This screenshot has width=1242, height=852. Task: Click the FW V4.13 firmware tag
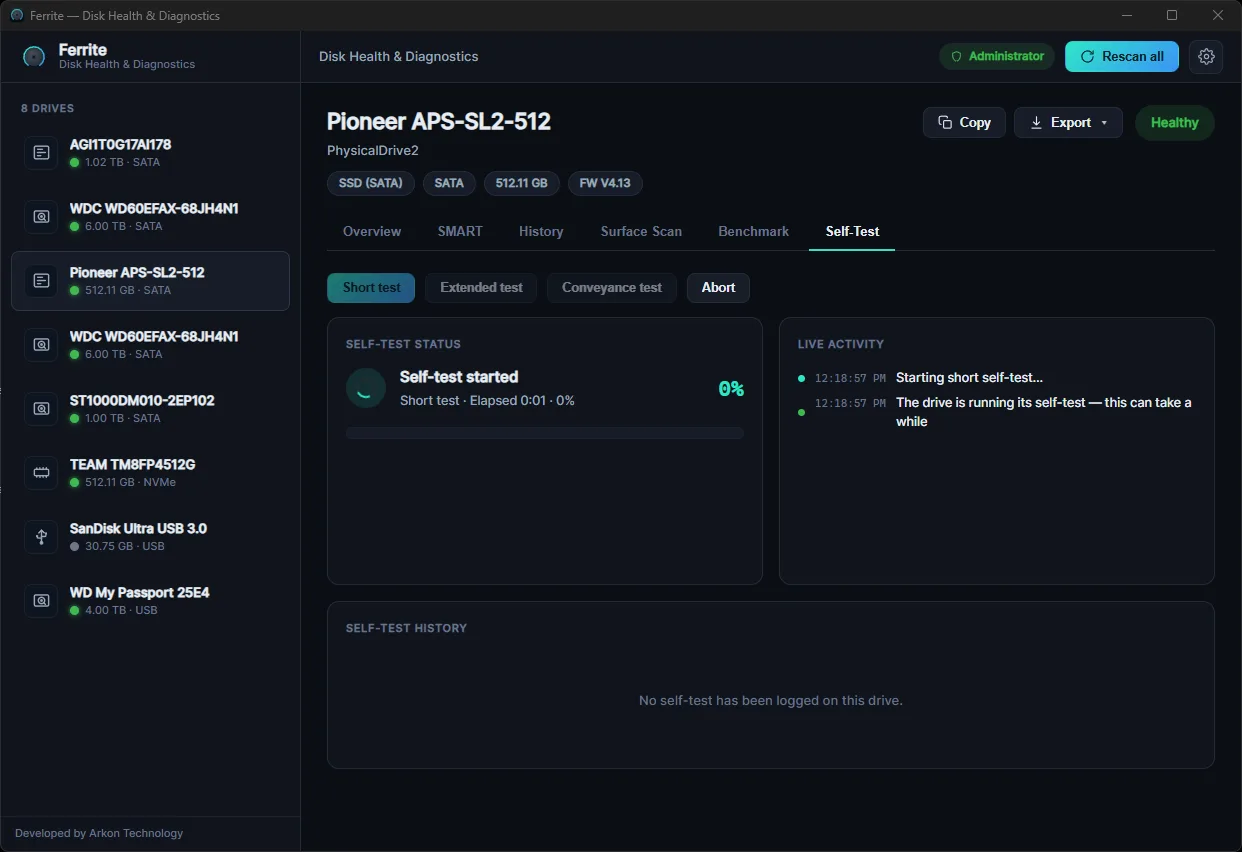(606, 184)
